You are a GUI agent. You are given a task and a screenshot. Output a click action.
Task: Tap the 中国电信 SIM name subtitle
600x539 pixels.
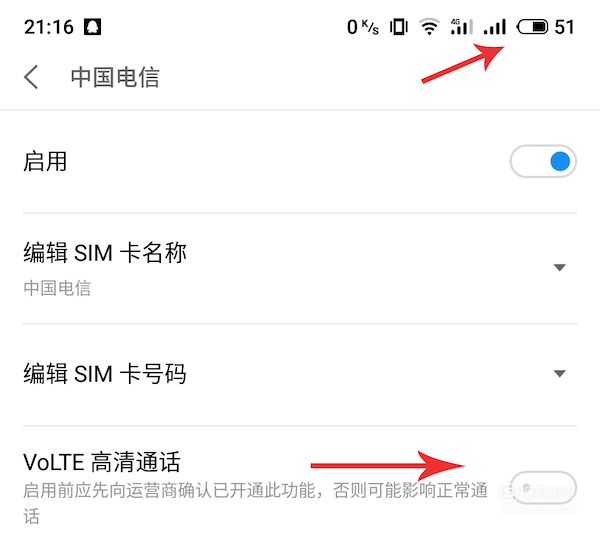pyautogui.click(x=57, y=288)
